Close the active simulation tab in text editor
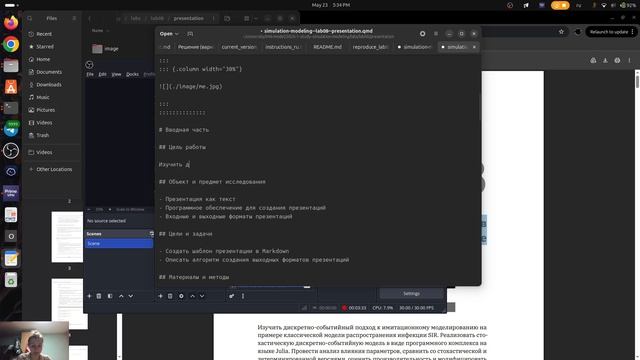Image resolution: width=640 pixels, height=360 pixels. pos(474,47)
